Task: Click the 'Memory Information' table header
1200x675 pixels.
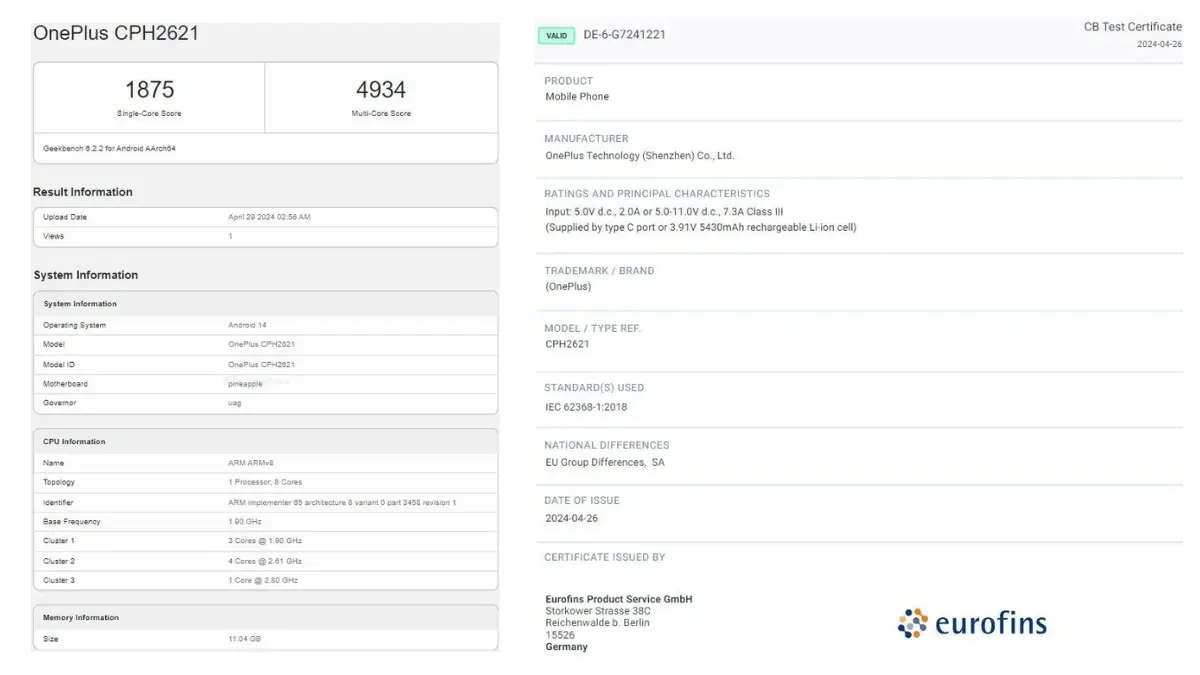Action: [x=265, y=617]
